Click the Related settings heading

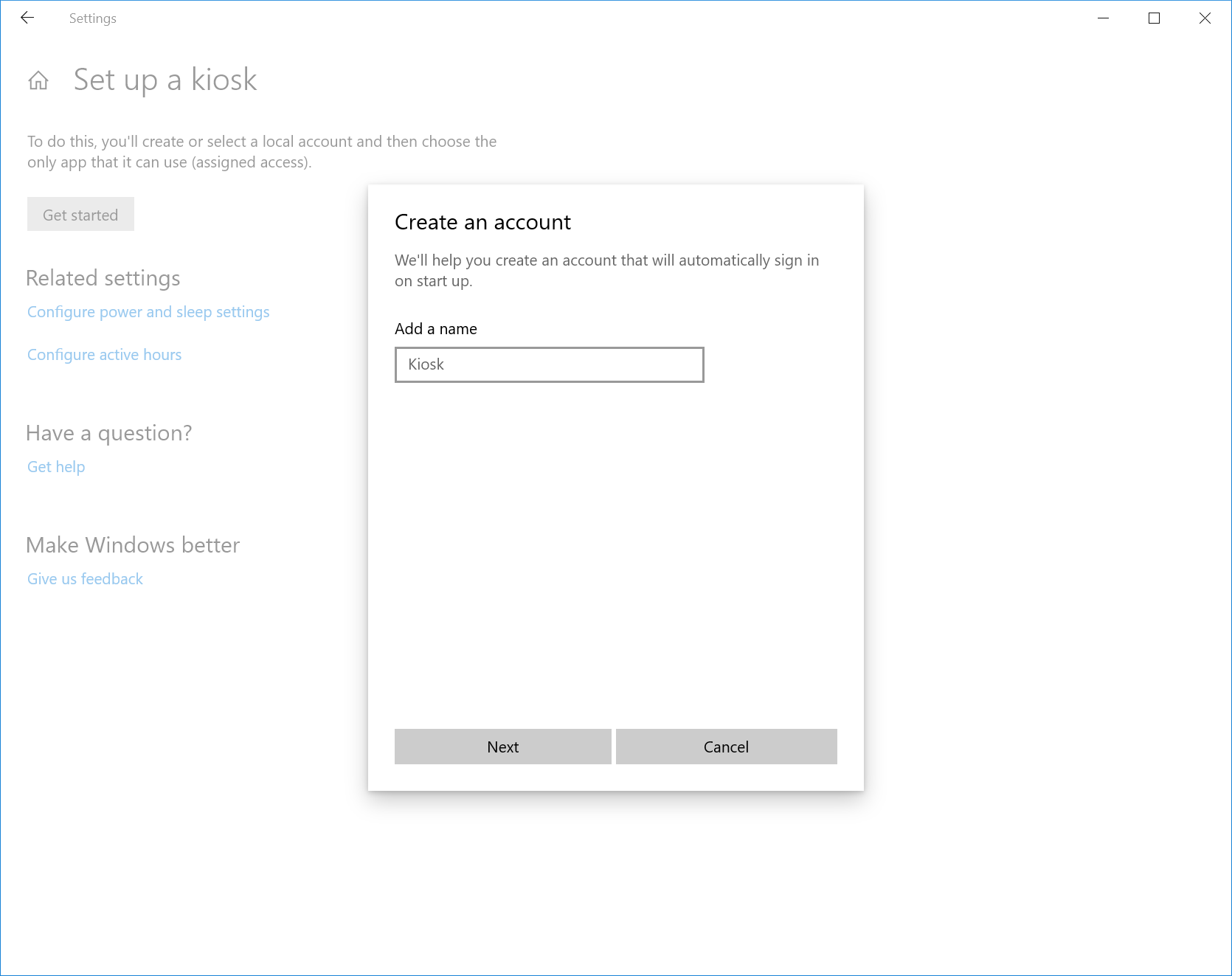(103, 278)
